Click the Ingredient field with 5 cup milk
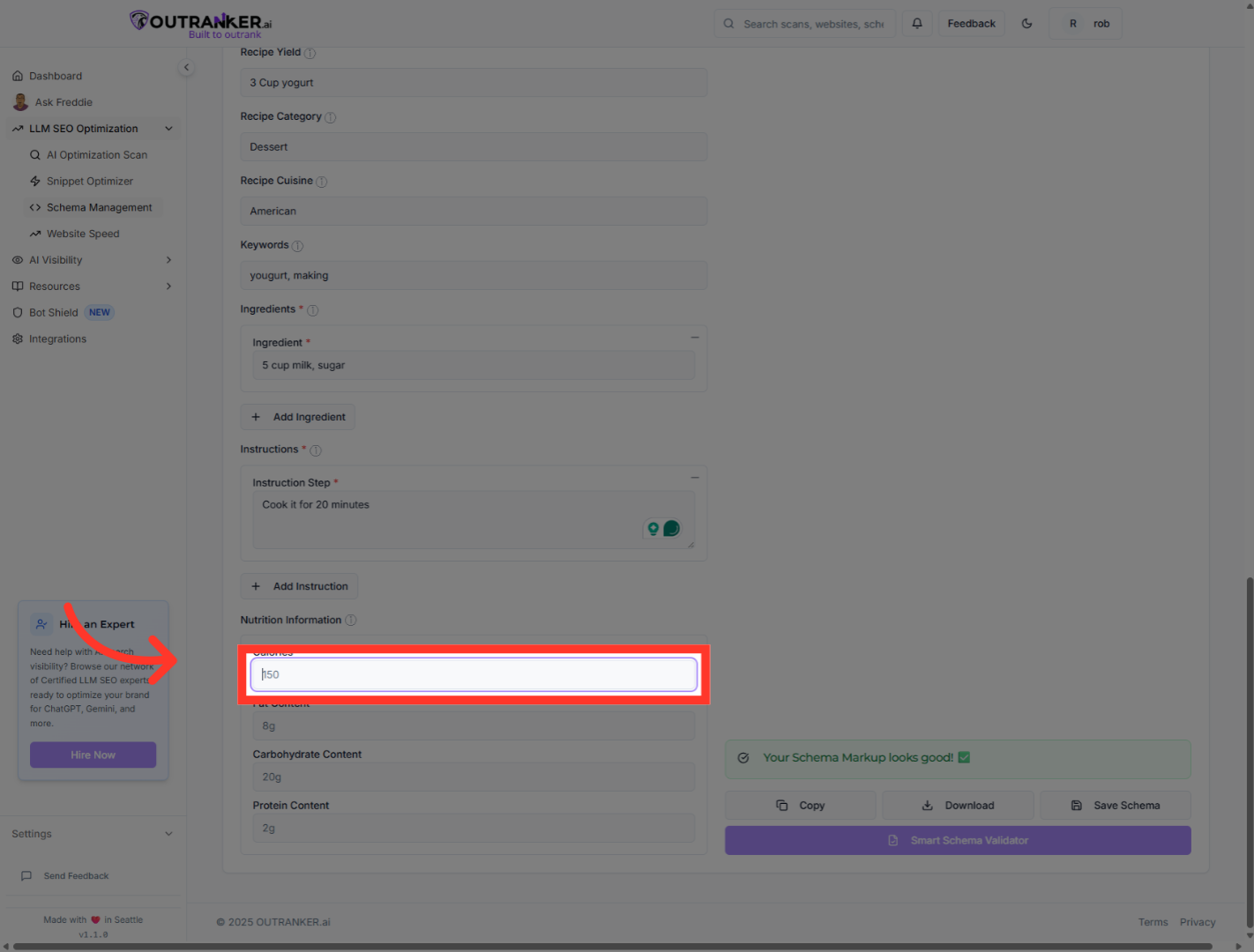The image size is (1254, 952). point(474,366)
